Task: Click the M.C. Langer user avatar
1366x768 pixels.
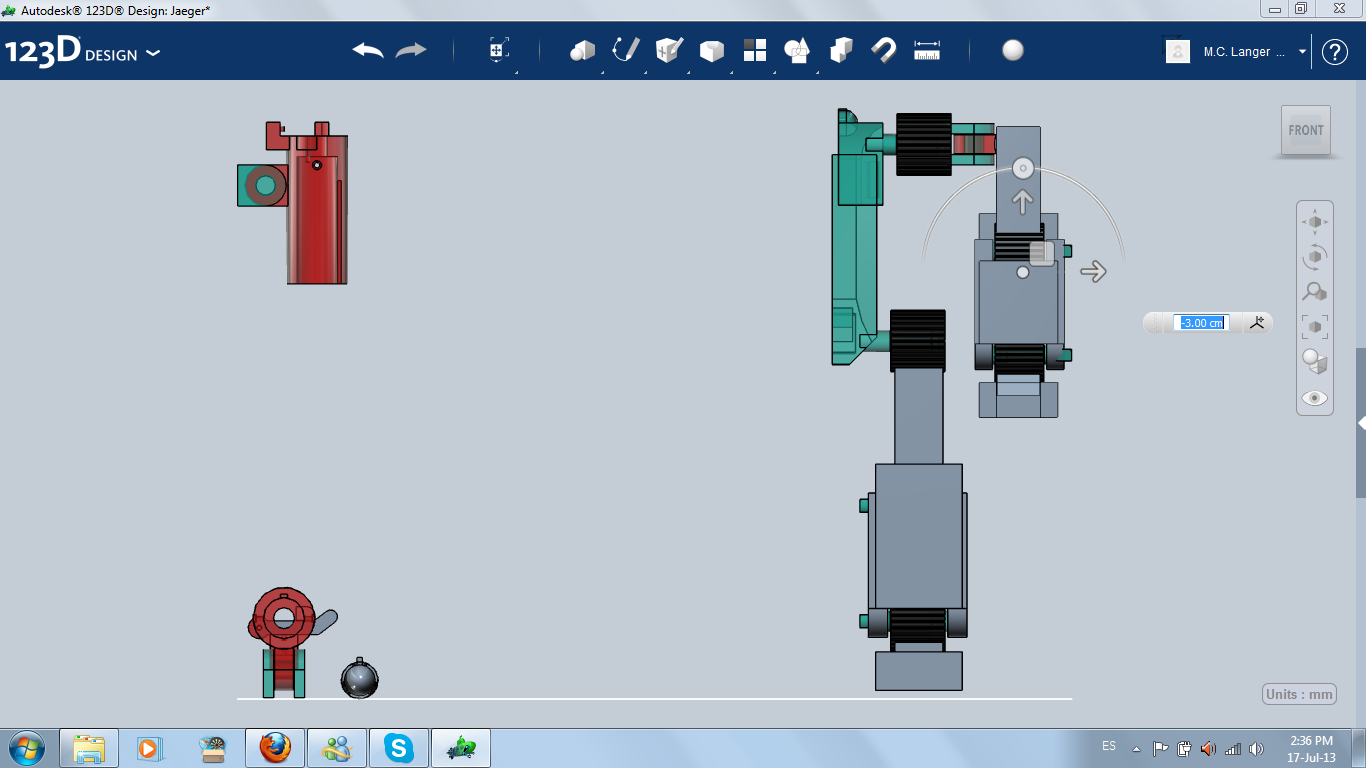Action: coord(1178,51)
